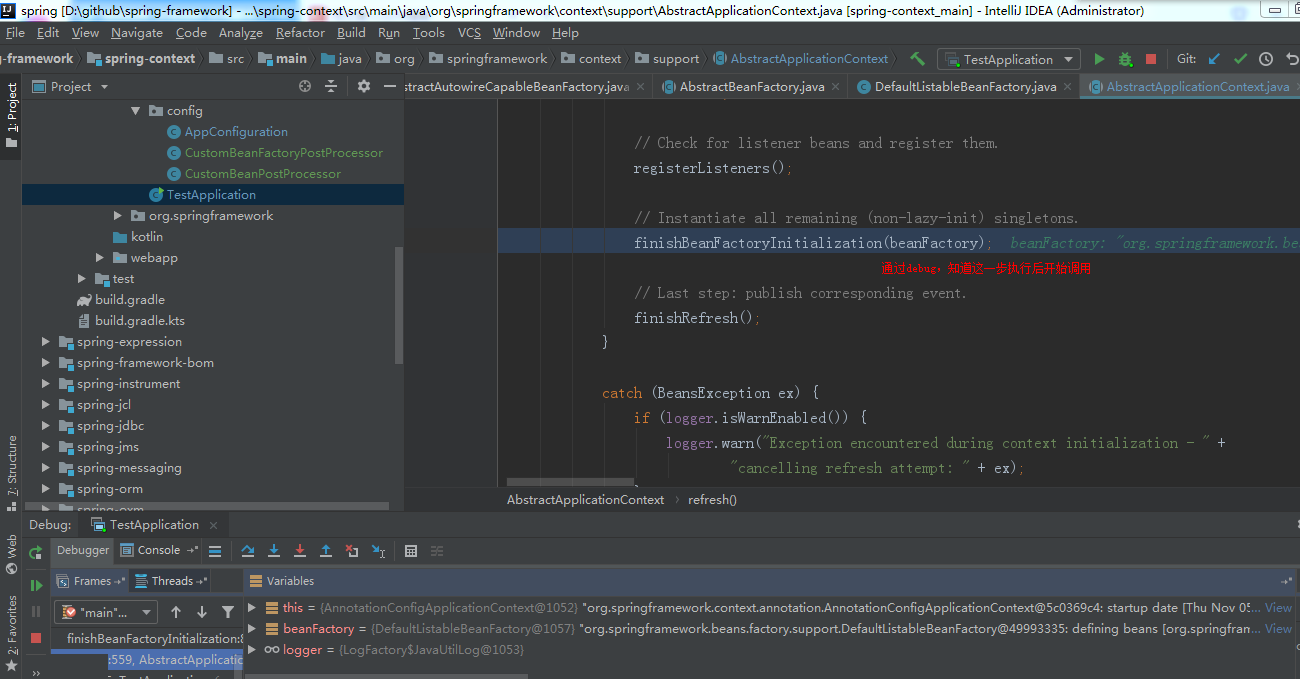Close TestApplication debug session tab
Viewport: 1300px width, 679px height.
click(x=211, y=525)
